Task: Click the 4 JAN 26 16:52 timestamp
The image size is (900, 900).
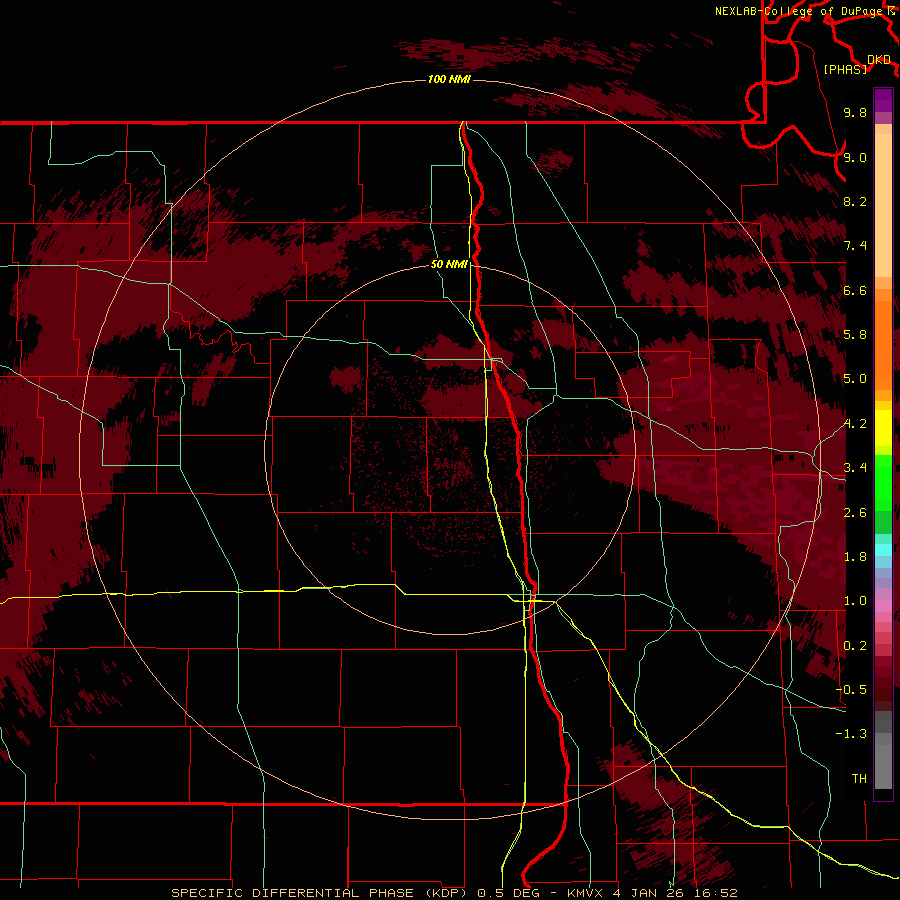Action: coord(675,893)
